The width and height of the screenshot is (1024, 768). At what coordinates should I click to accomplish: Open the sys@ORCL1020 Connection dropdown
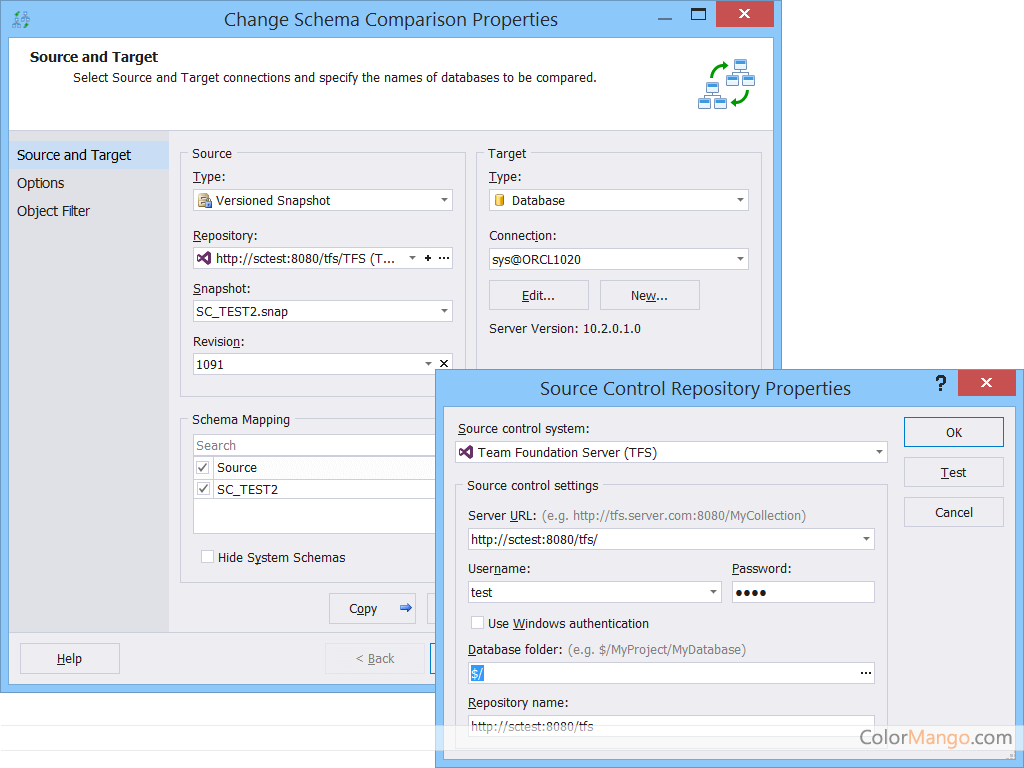pyautogui.click(x=739, y=258)
